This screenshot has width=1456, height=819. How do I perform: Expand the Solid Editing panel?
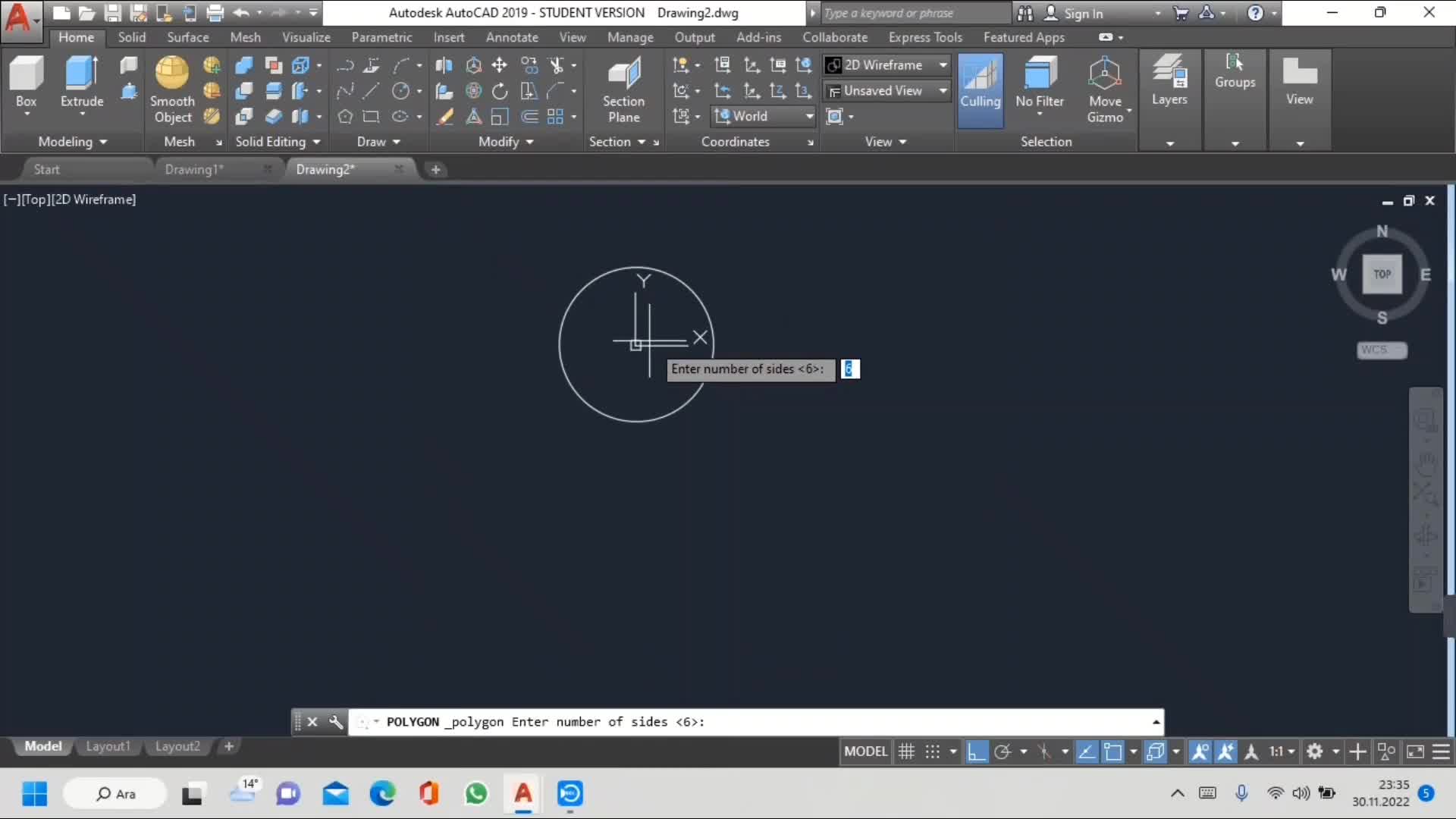pos(278,142)
